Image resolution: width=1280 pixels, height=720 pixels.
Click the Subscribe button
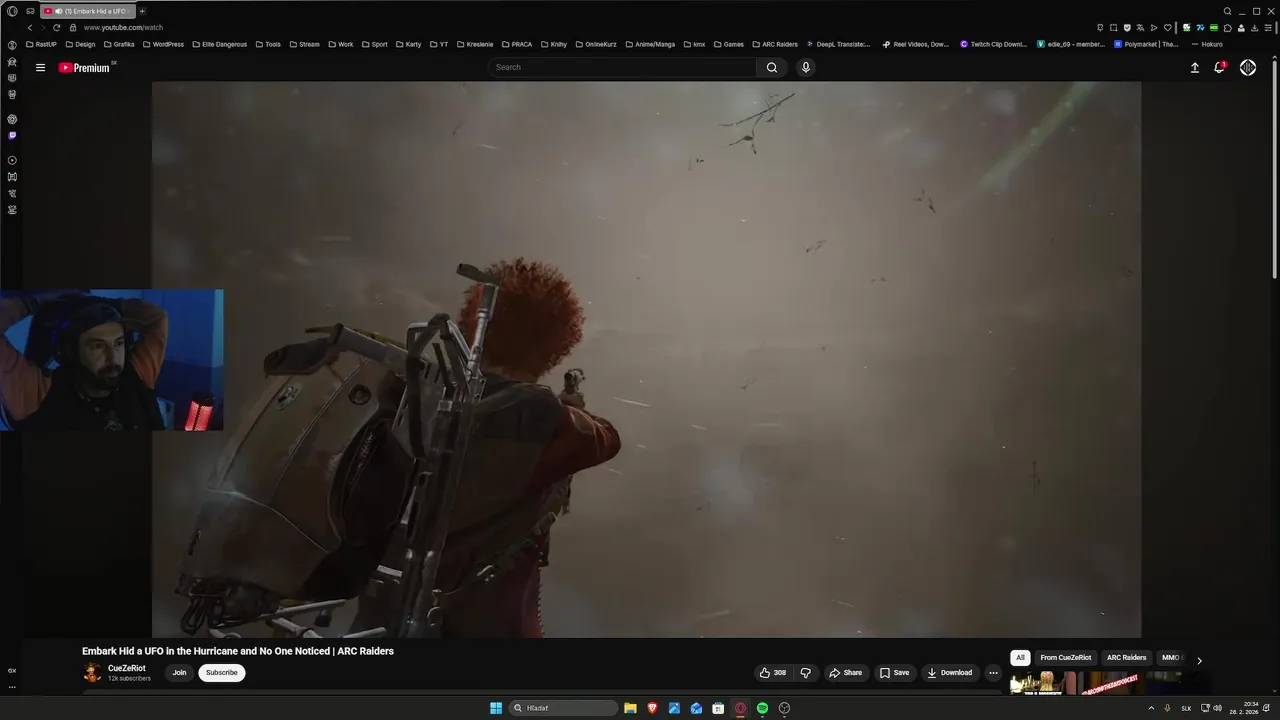tap(222, 673)
